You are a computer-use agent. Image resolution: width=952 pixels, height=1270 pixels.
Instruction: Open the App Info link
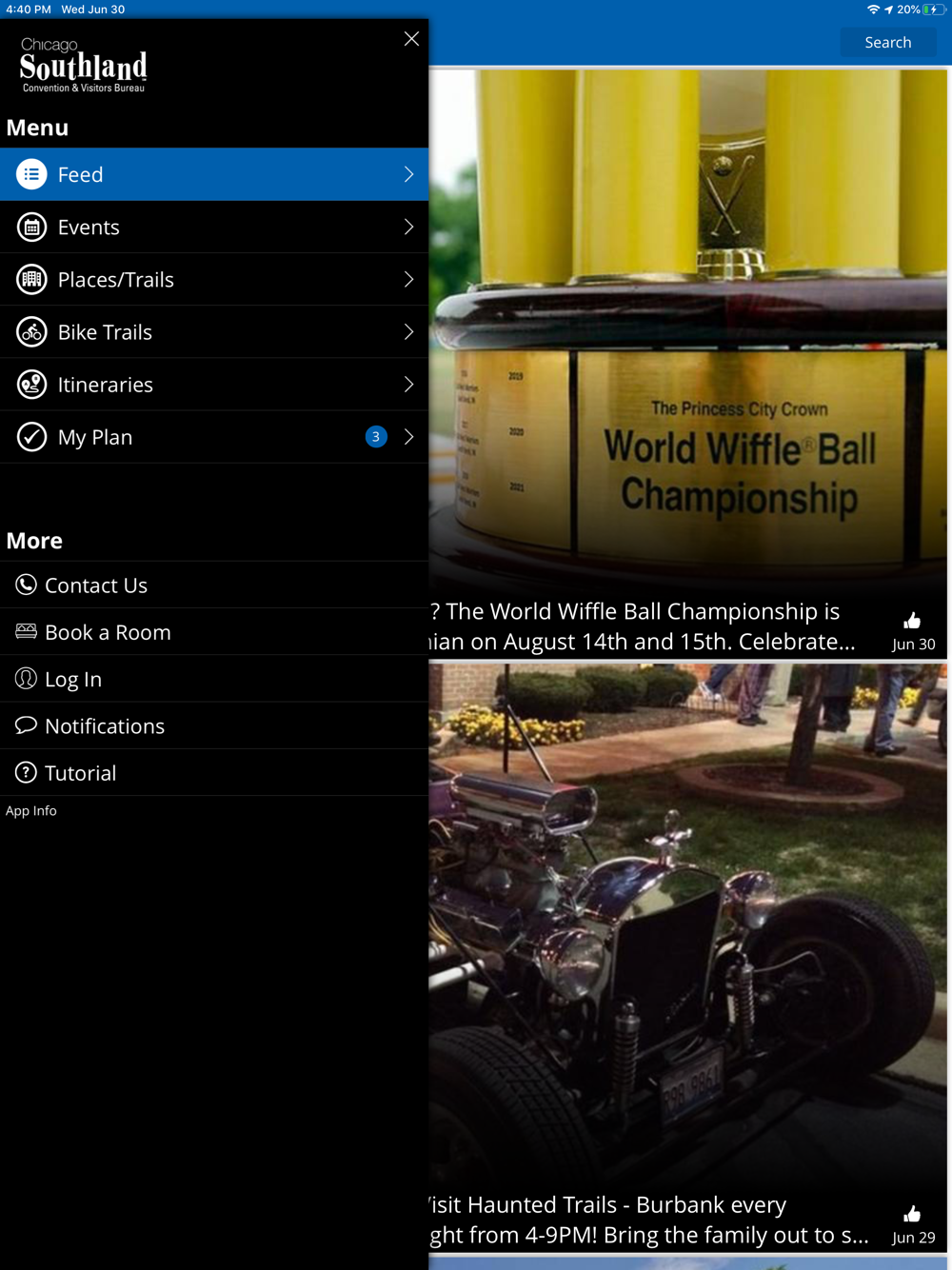31,810
